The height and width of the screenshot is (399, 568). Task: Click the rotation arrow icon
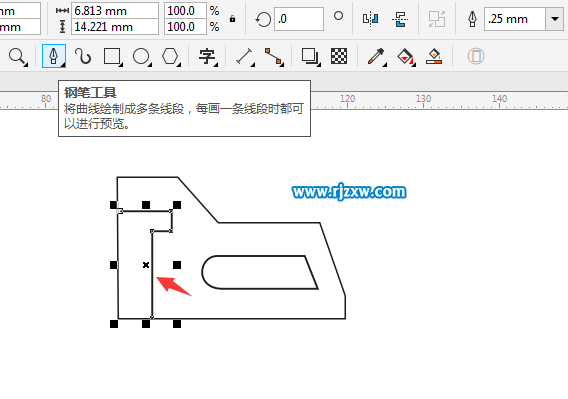(263, 19)
